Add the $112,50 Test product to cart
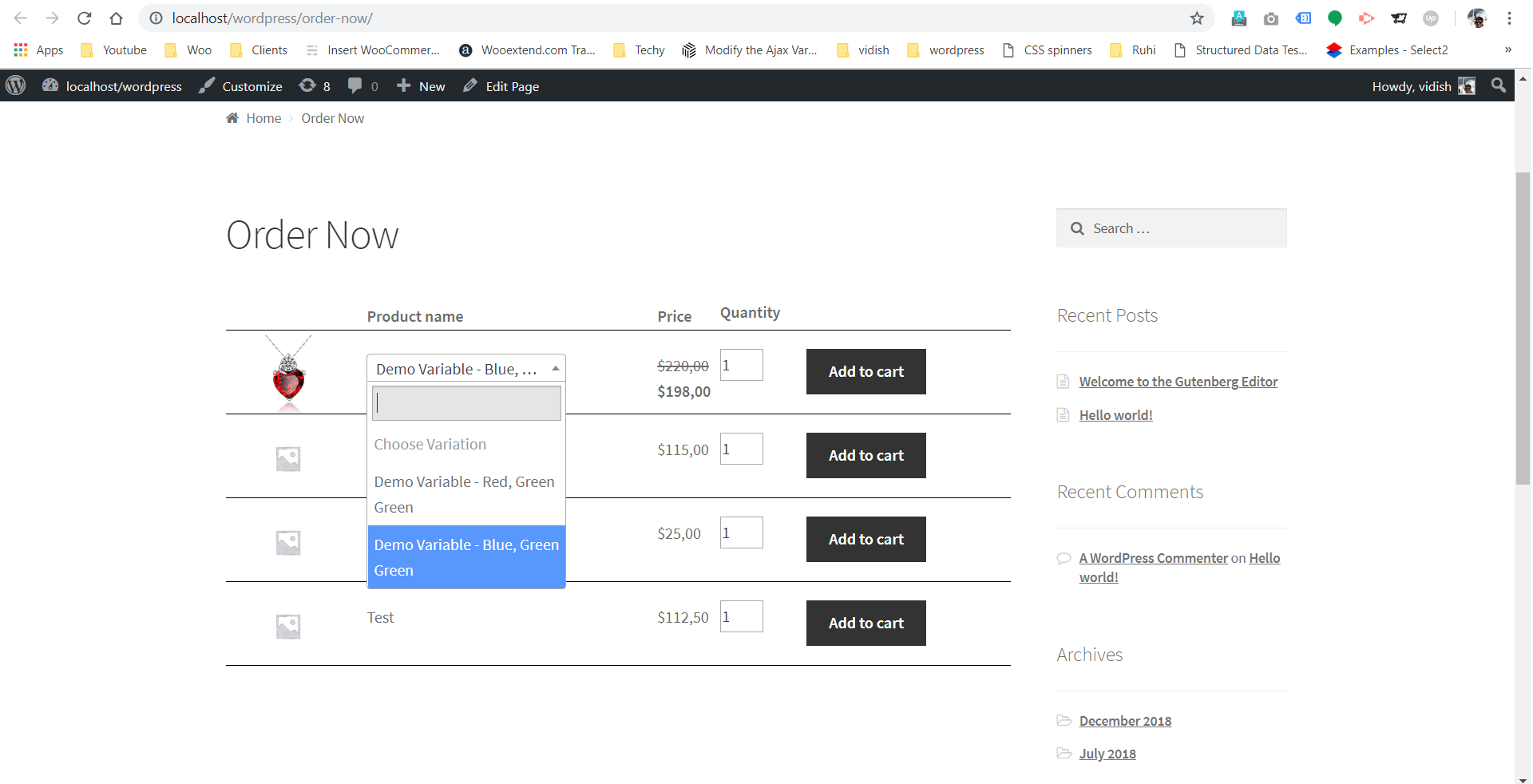 866,623
